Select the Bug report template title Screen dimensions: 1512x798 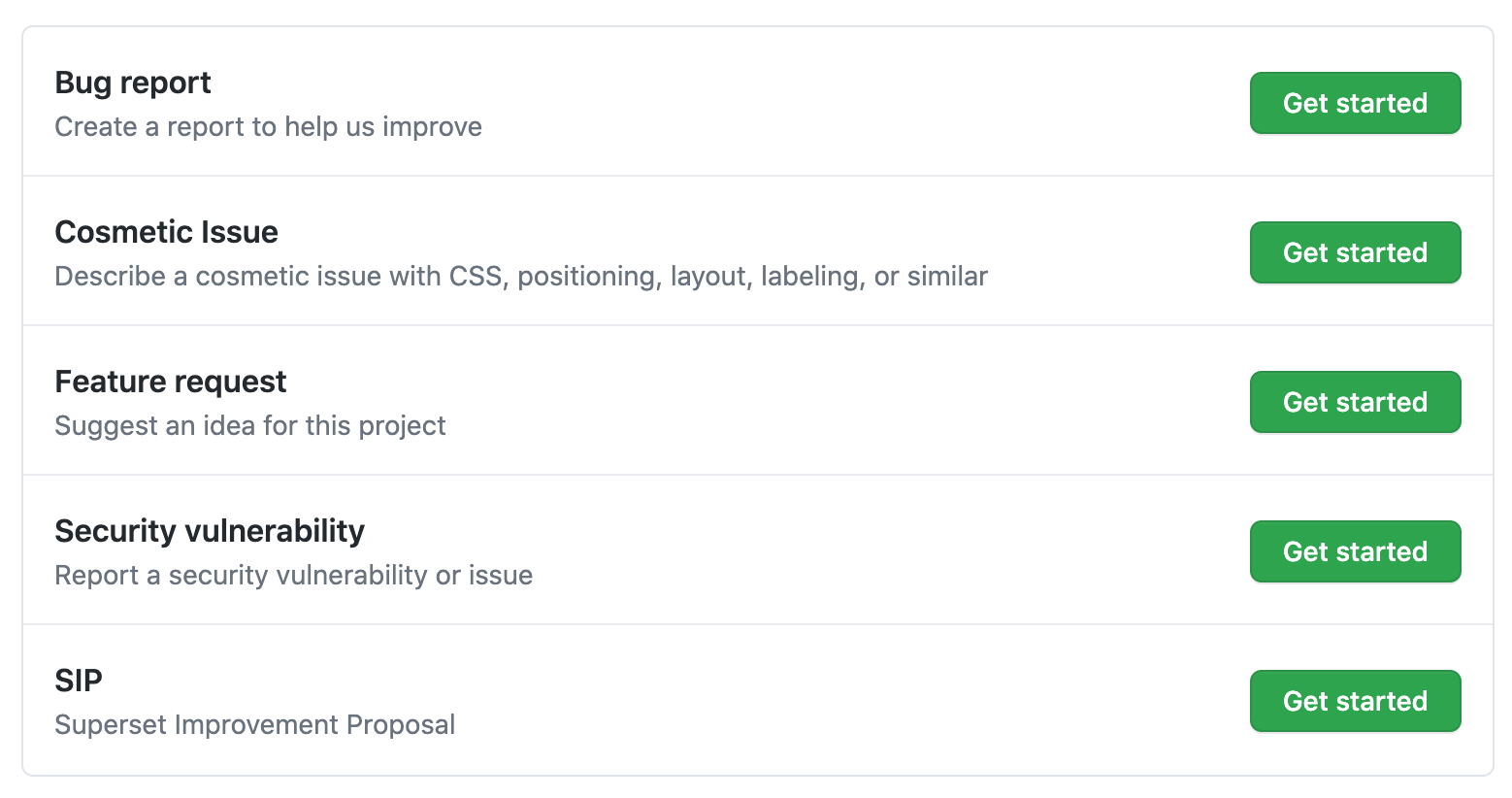(x=132, y=83)
